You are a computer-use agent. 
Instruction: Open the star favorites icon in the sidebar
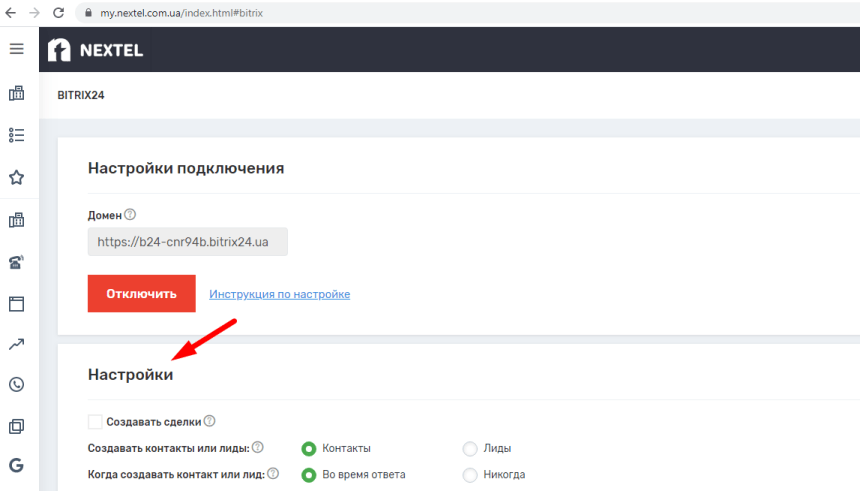coord(16,178)
